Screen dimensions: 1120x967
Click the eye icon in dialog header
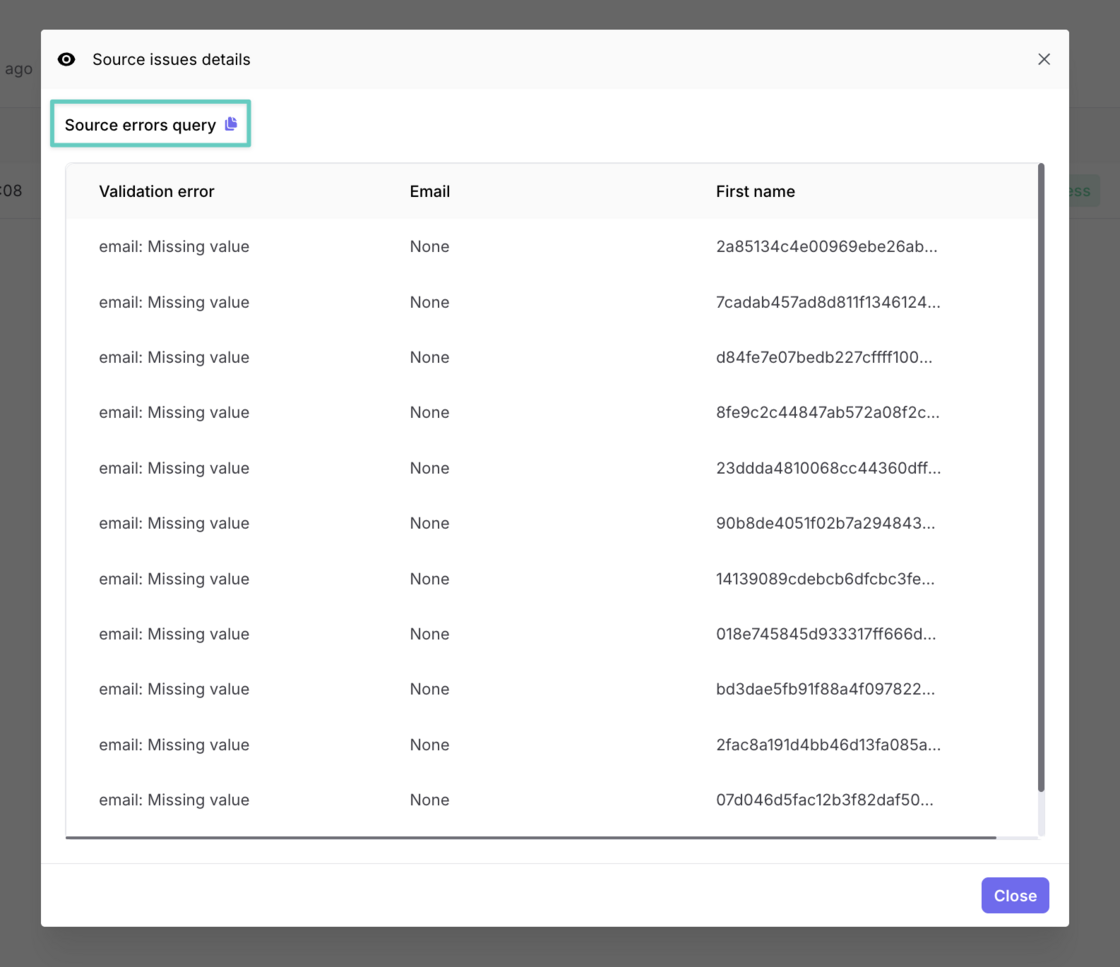67,60
